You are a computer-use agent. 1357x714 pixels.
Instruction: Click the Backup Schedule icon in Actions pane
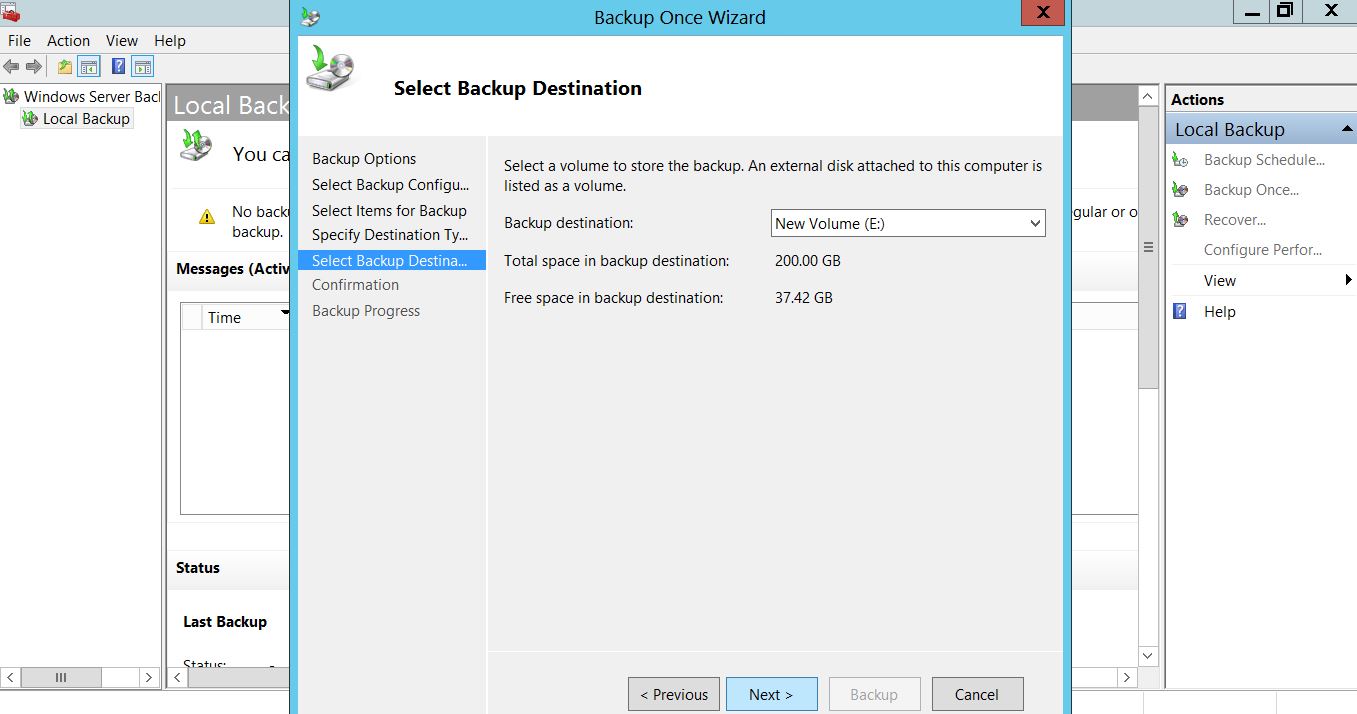click(1181, 160)
